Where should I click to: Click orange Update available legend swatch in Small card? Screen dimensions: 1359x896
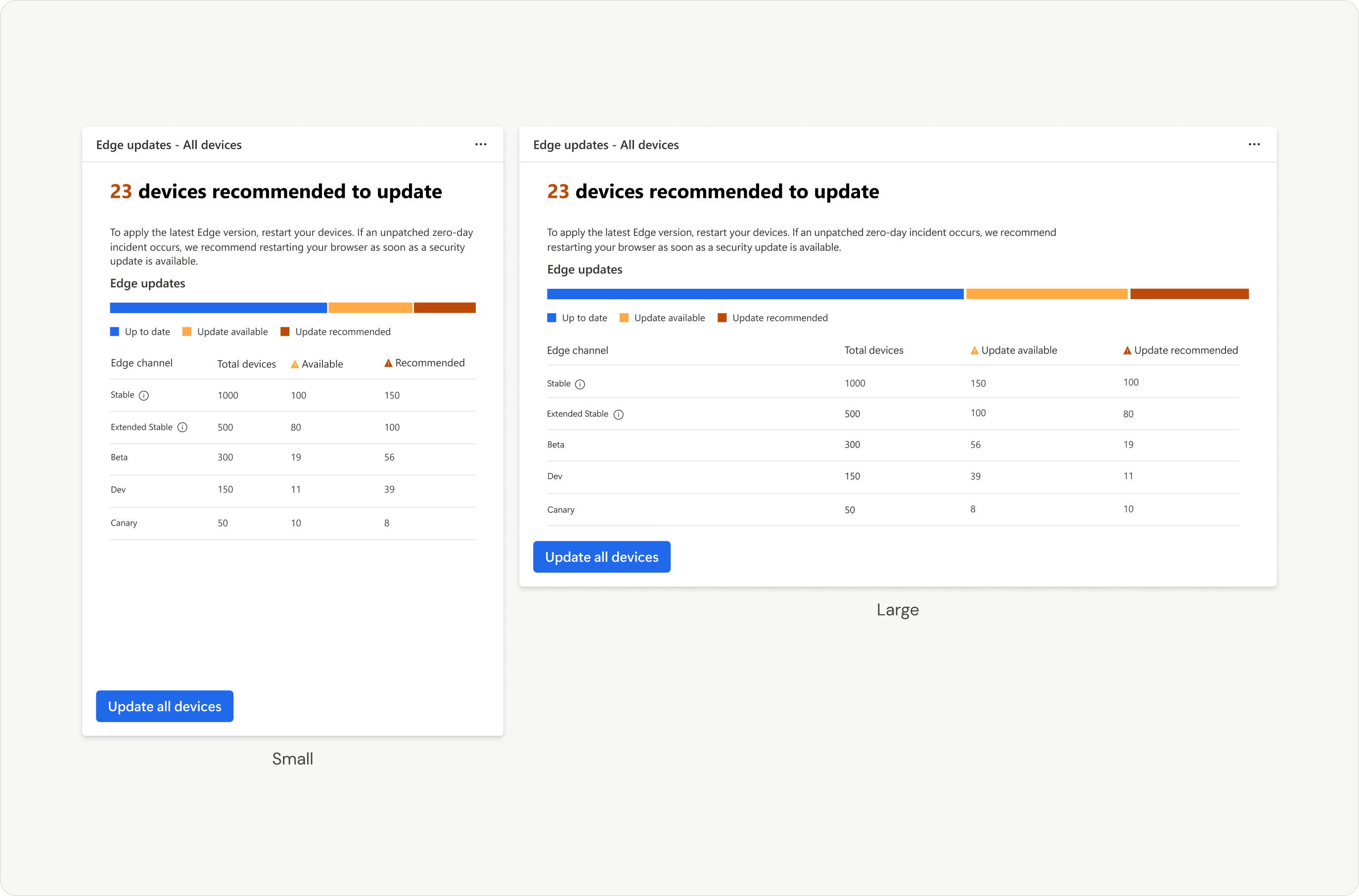(x=187, y=331)
